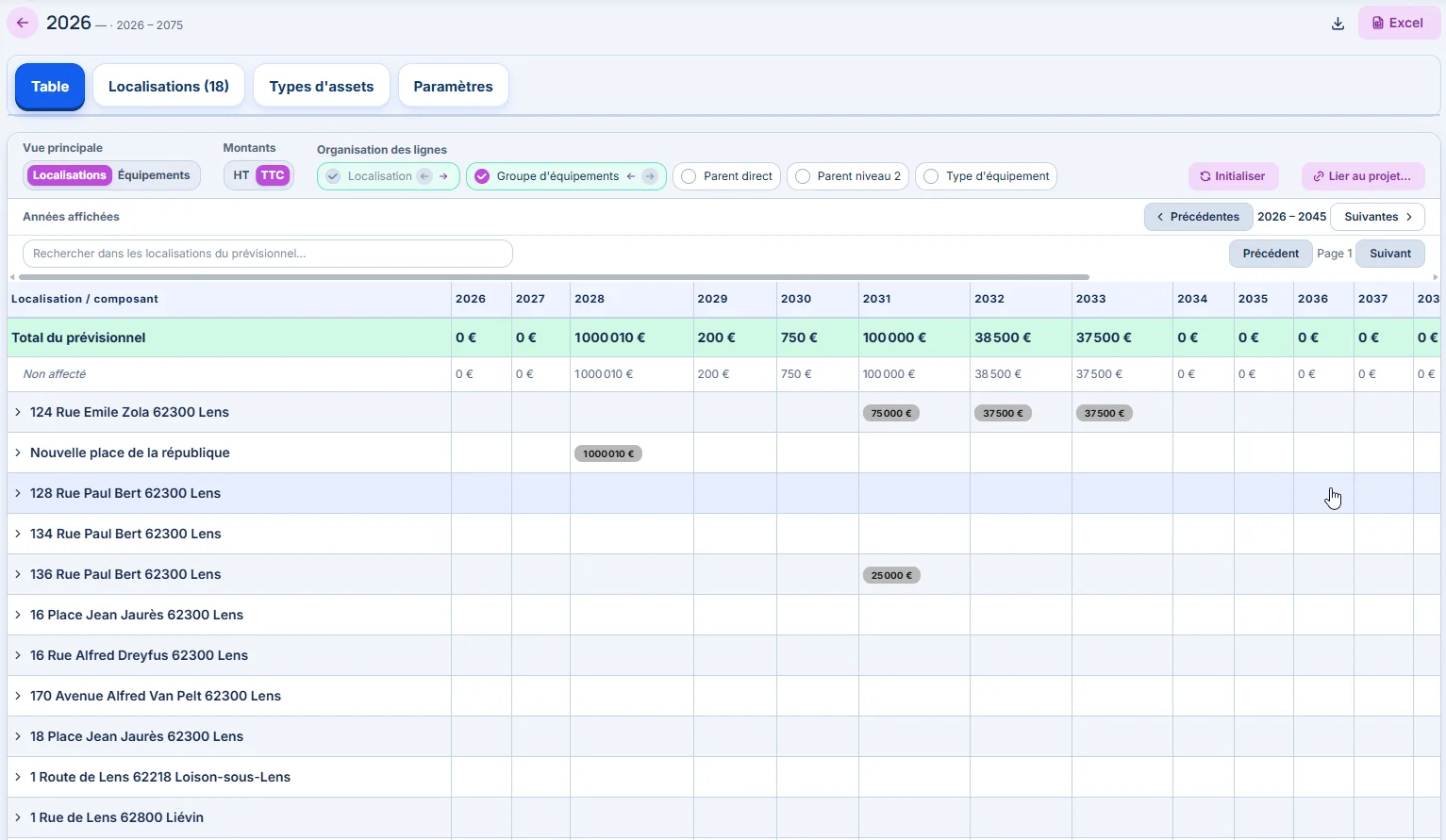
Task: Select Localisations main view
Action: [x=70, y=175]
